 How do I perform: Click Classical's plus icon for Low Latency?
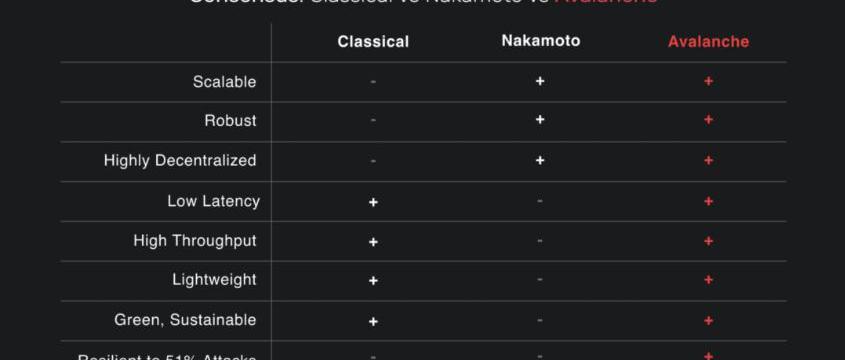[373, 202]
